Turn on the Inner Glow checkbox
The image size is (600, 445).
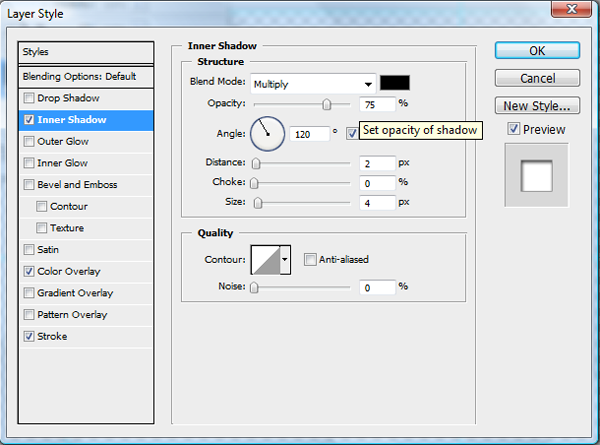click(29, 163)
